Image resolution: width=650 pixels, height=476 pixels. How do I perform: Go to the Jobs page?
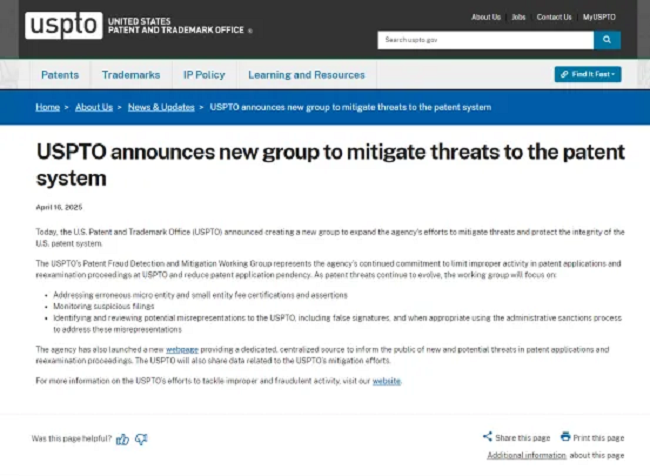[519, 17]
